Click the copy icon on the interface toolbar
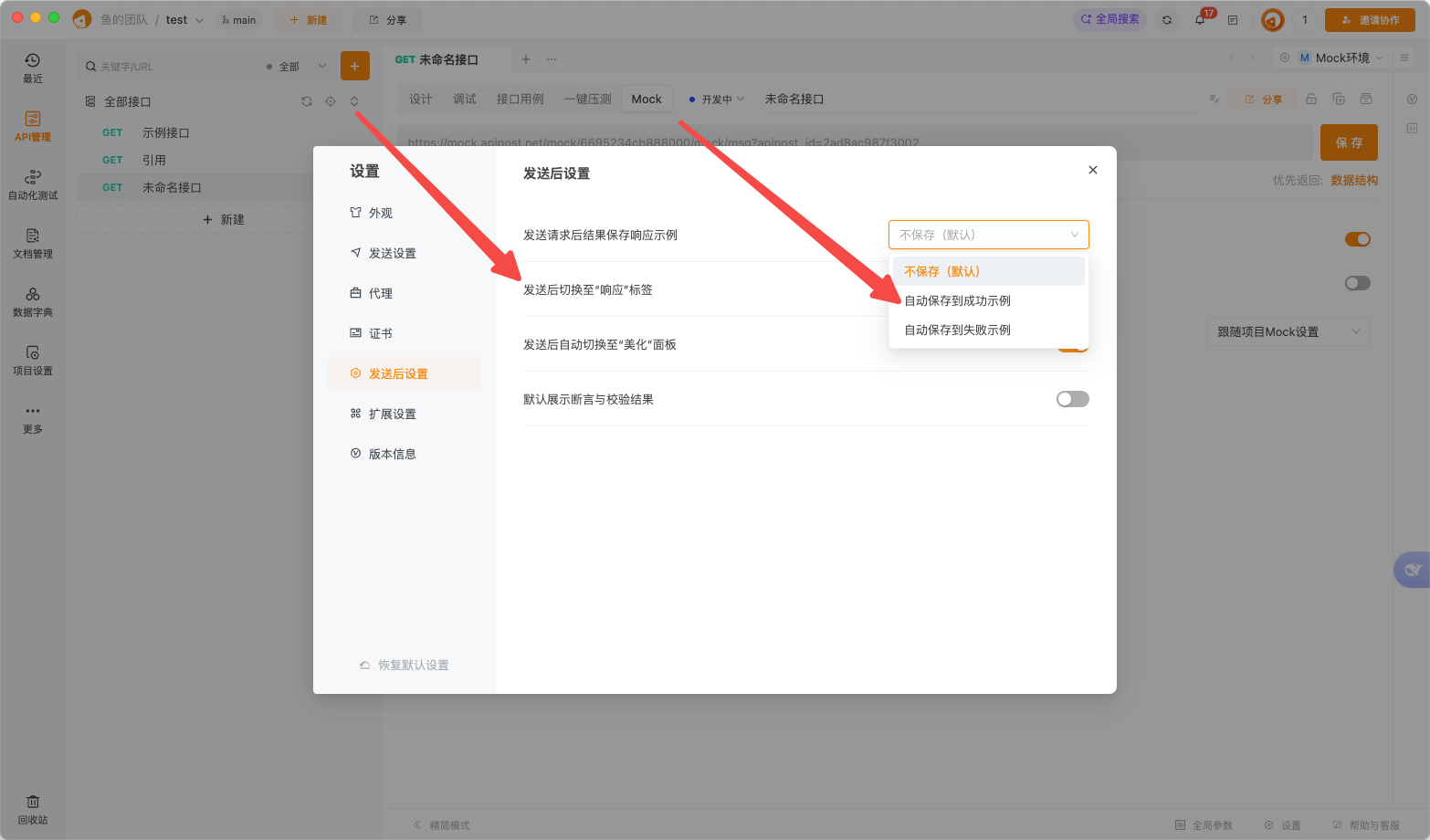 click(x=1339, y=99)
